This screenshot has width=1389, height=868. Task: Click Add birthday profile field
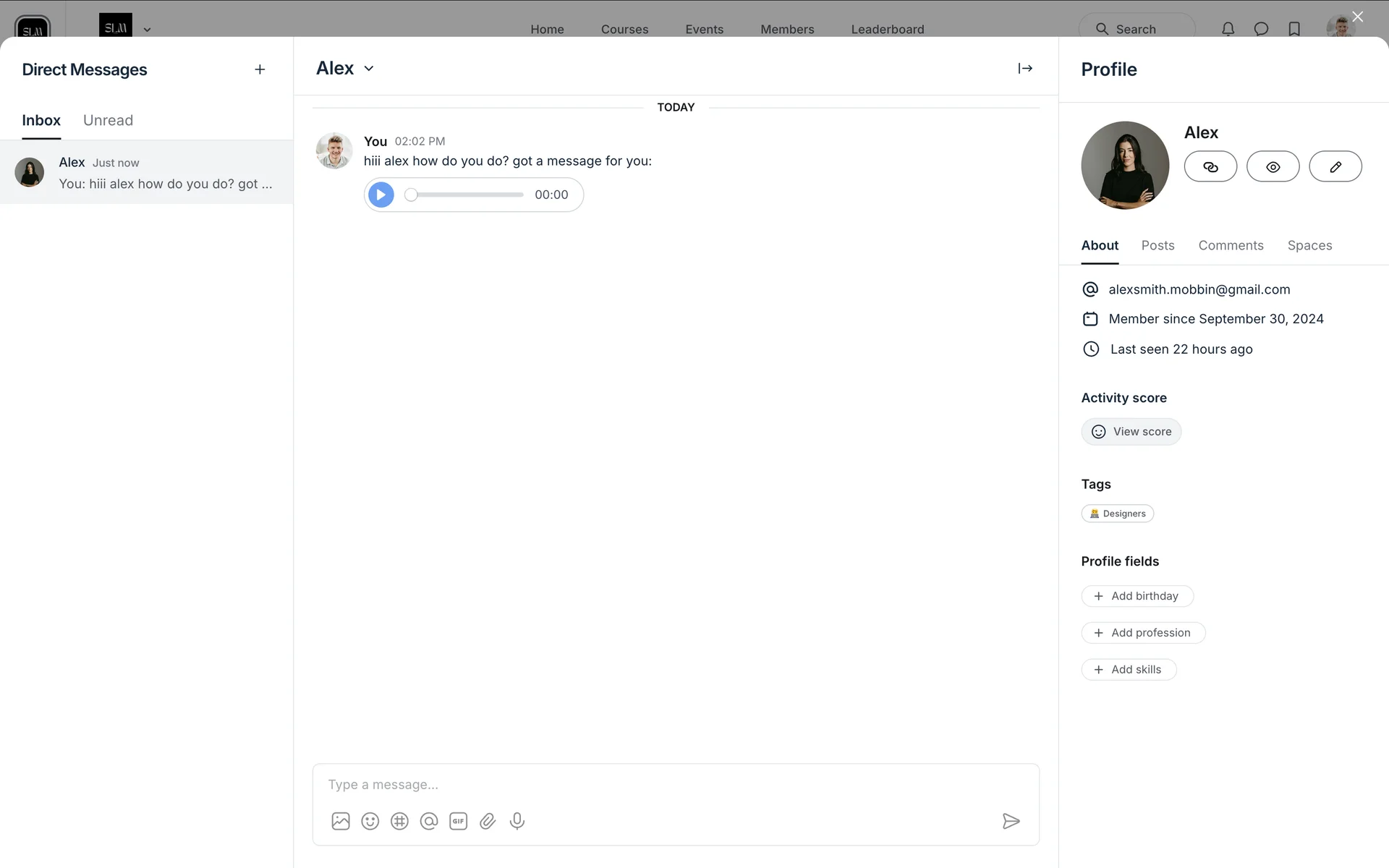click(1137, 596)
